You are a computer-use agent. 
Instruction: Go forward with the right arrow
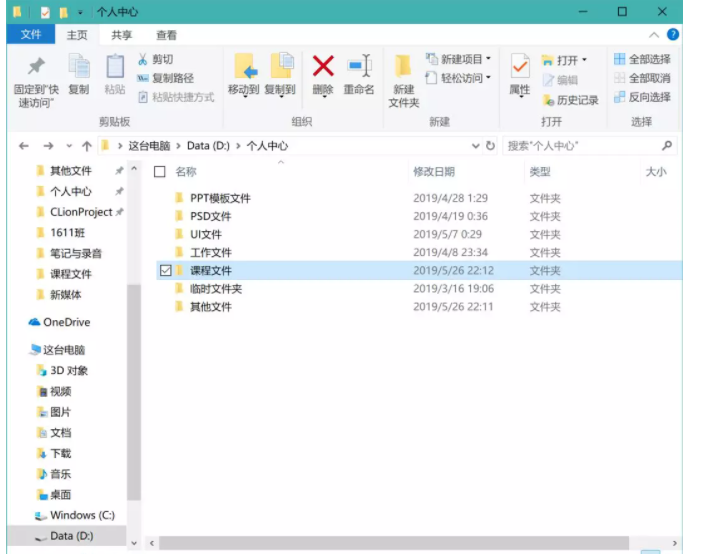[48, 146]
